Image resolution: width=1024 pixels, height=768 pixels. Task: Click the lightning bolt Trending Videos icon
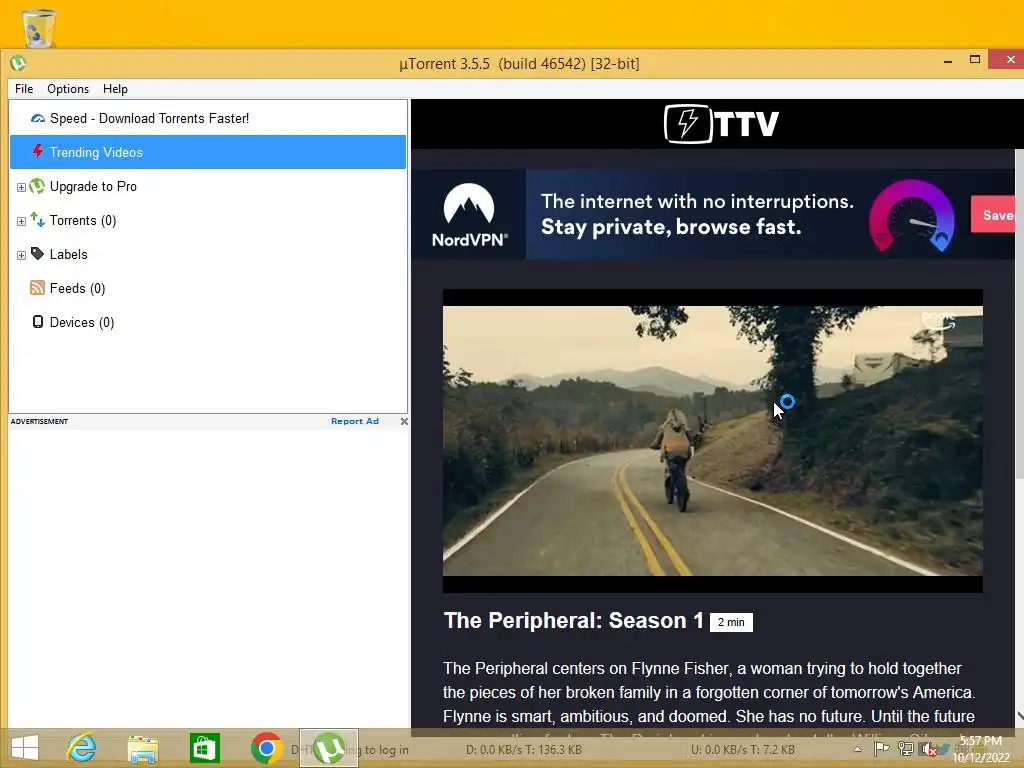click(38, 152)
